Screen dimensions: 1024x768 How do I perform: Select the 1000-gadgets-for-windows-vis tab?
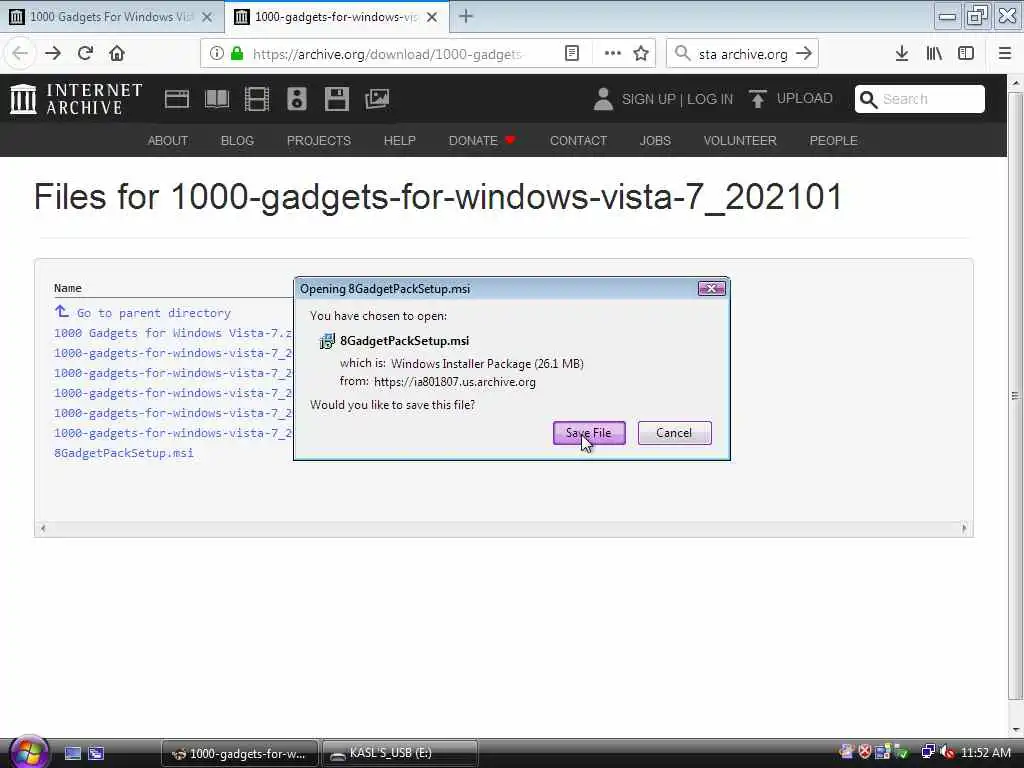click(x=336, y=17)
